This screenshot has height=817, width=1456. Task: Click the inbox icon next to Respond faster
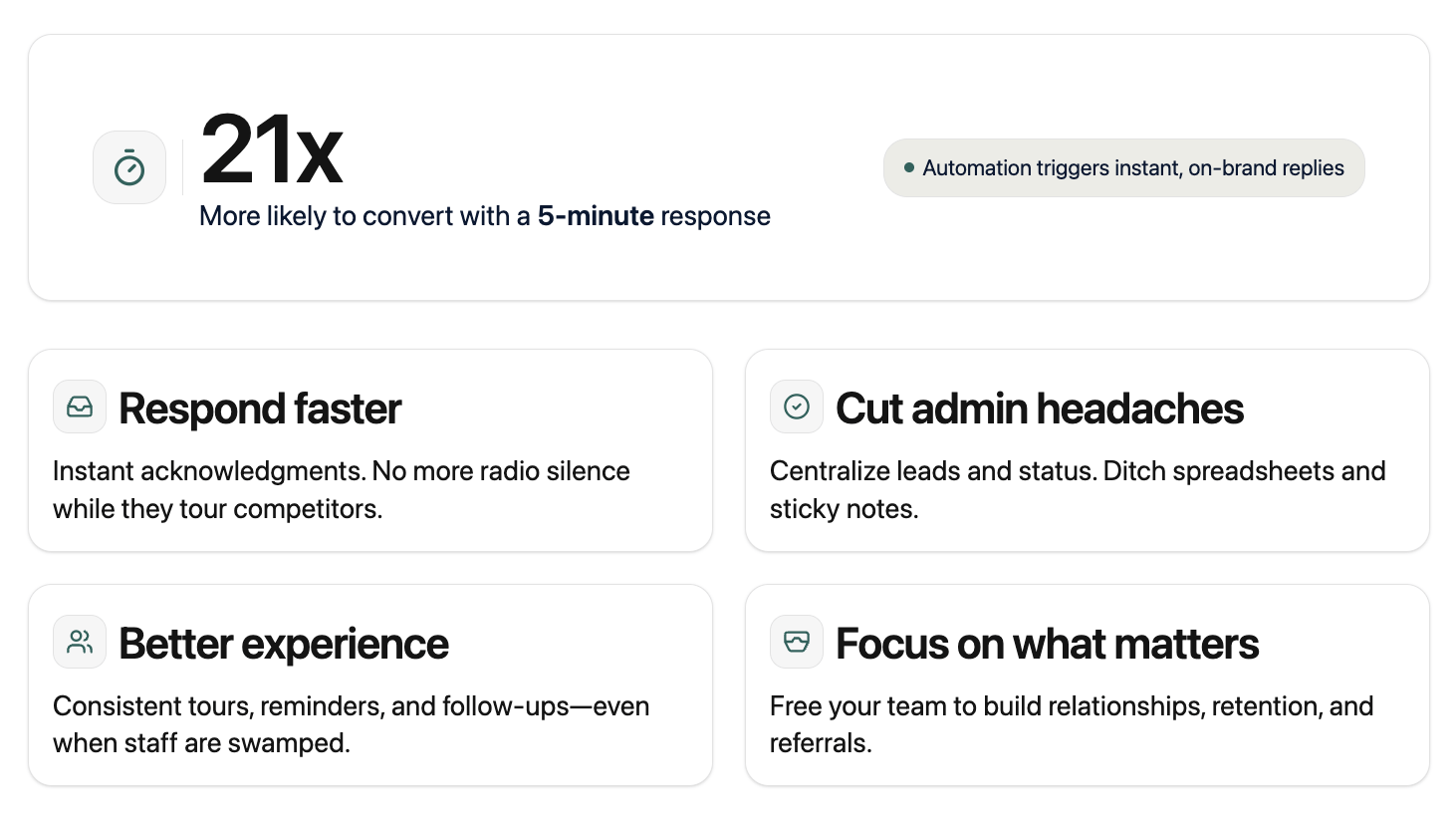pos(80,407)
